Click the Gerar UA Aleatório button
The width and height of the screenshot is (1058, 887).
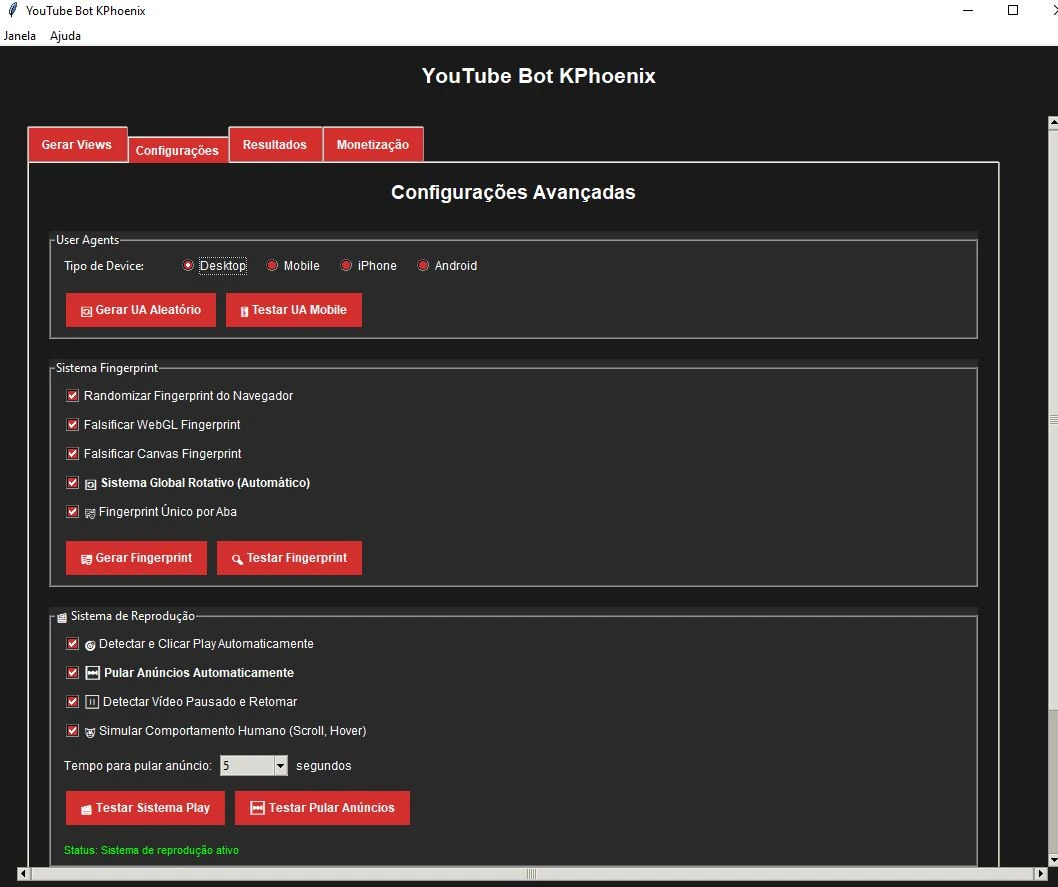(x=141, y=310)
